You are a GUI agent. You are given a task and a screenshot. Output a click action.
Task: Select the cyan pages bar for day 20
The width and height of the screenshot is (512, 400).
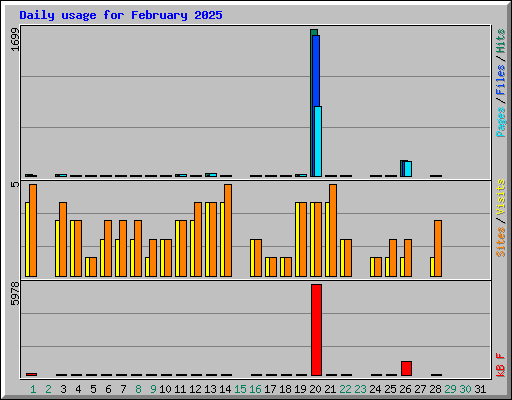pyautogui.click(x=318, y=141)
